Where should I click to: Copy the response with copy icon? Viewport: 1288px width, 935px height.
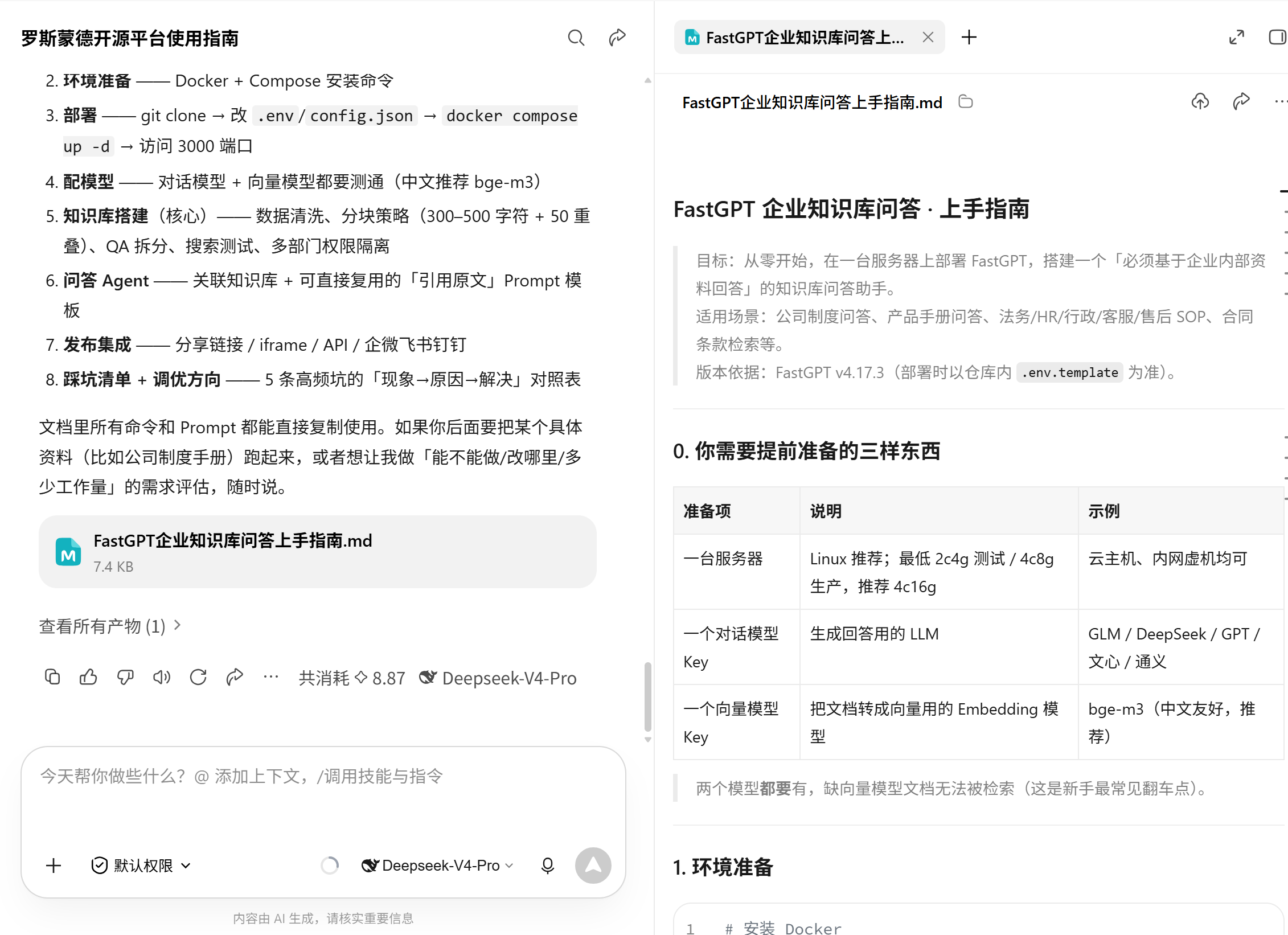click(52, 677)
